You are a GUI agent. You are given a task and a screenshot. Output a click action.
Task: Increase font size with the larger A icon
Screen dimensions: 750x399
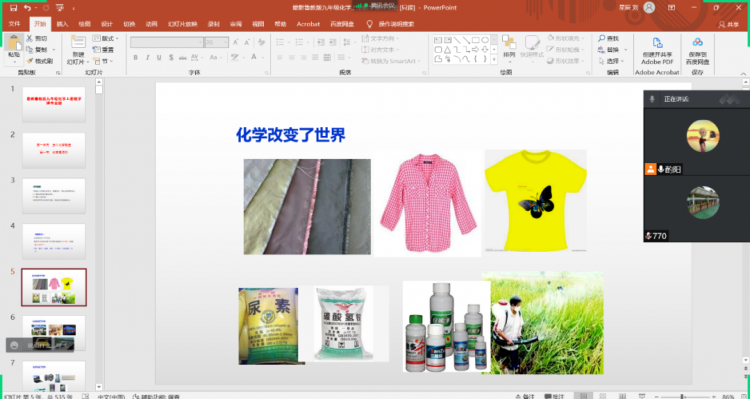[236, 43]
